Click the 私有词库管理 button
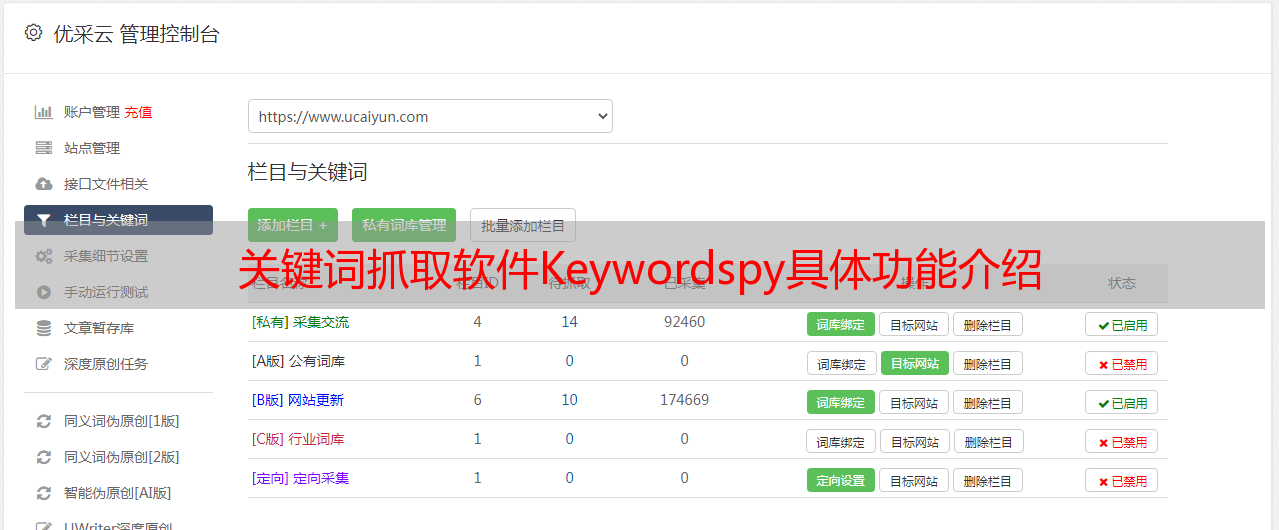The height and width of the screenshot is (530, 1279). pos(404,225)
